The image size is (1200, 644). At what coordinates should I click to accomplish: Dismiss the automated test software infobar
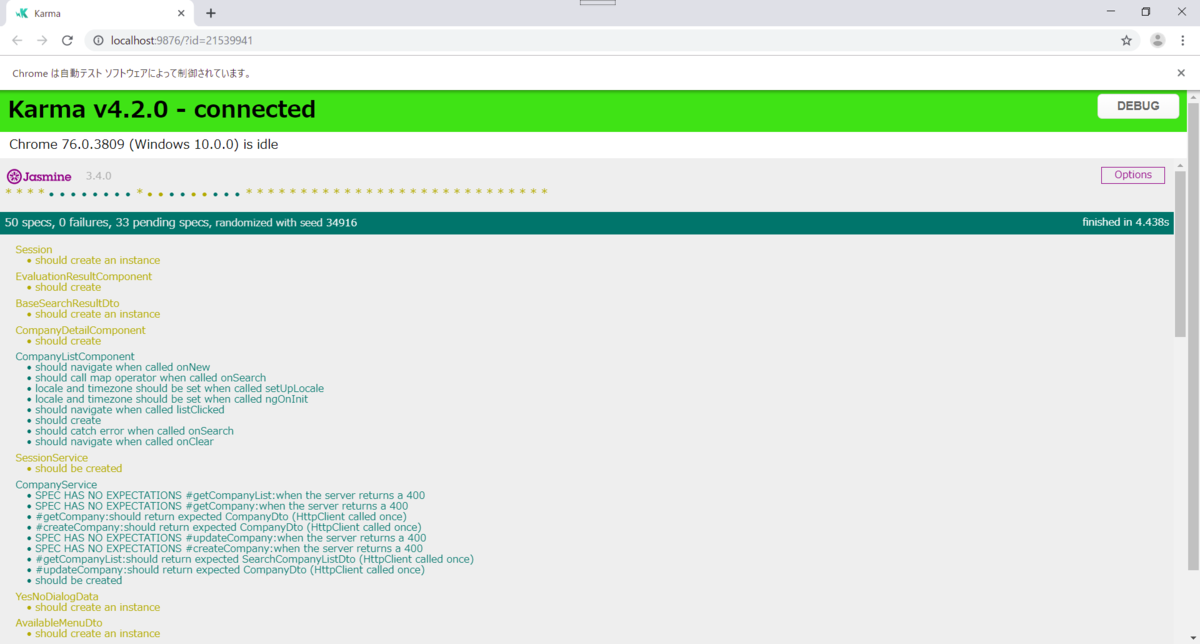[x=1181, y=73]
